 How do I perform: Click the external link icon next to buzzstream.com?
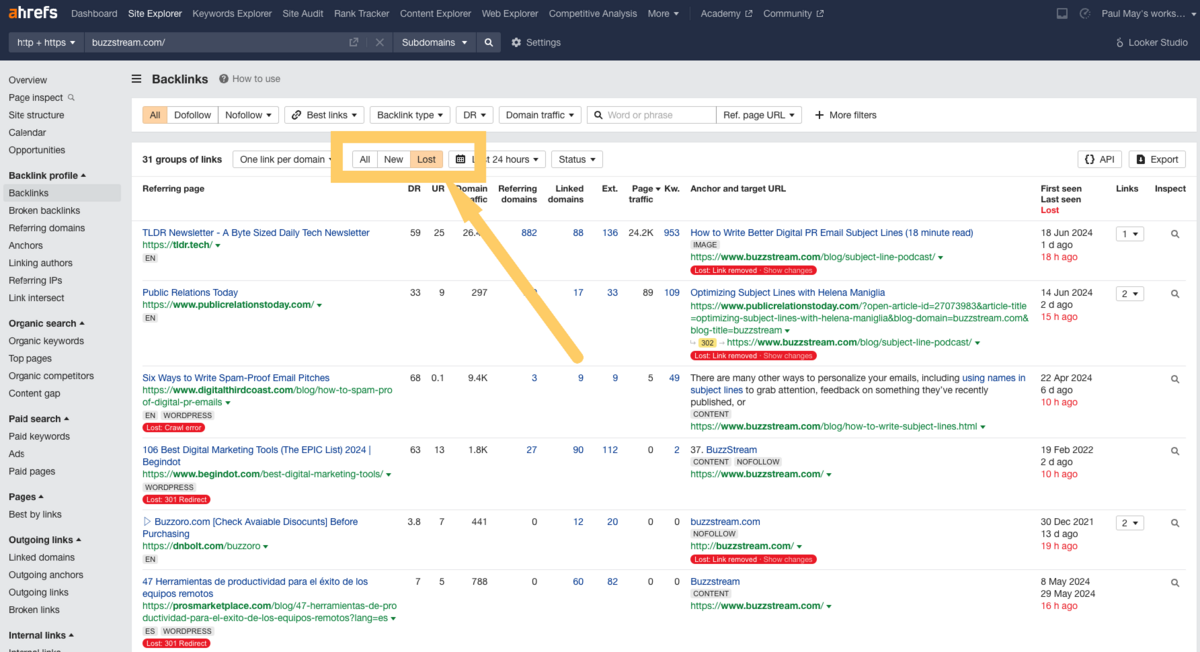tap(352, 42)
